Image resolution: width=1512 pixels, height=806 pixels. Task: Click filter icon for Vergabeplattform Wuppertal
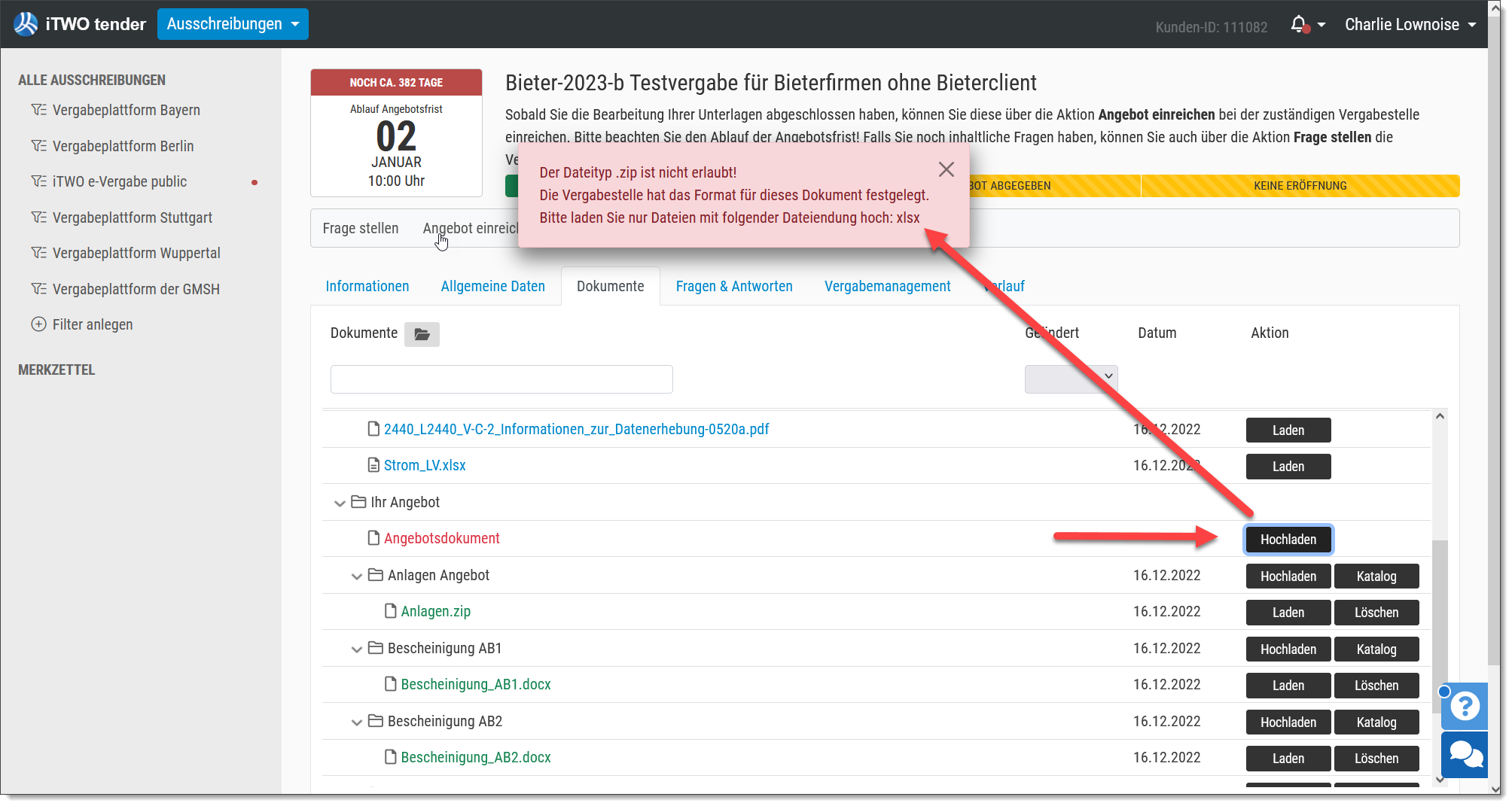click(x=39, y=253)
